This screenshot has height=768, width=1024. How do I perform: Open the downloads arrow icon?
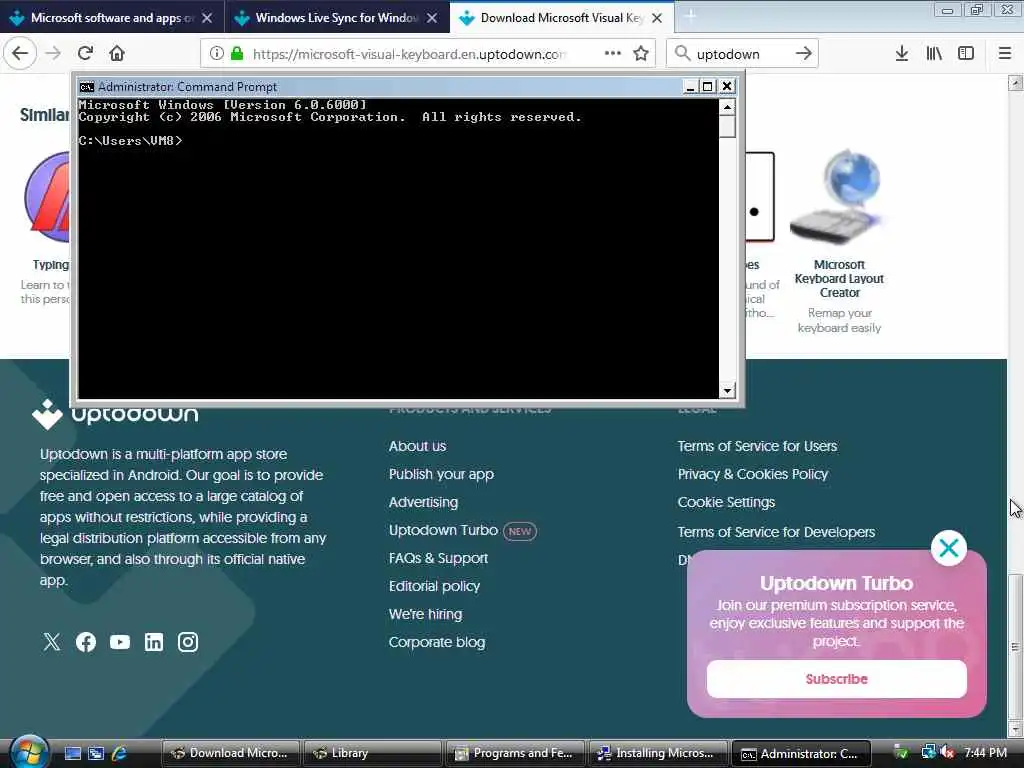click(902, 54)
